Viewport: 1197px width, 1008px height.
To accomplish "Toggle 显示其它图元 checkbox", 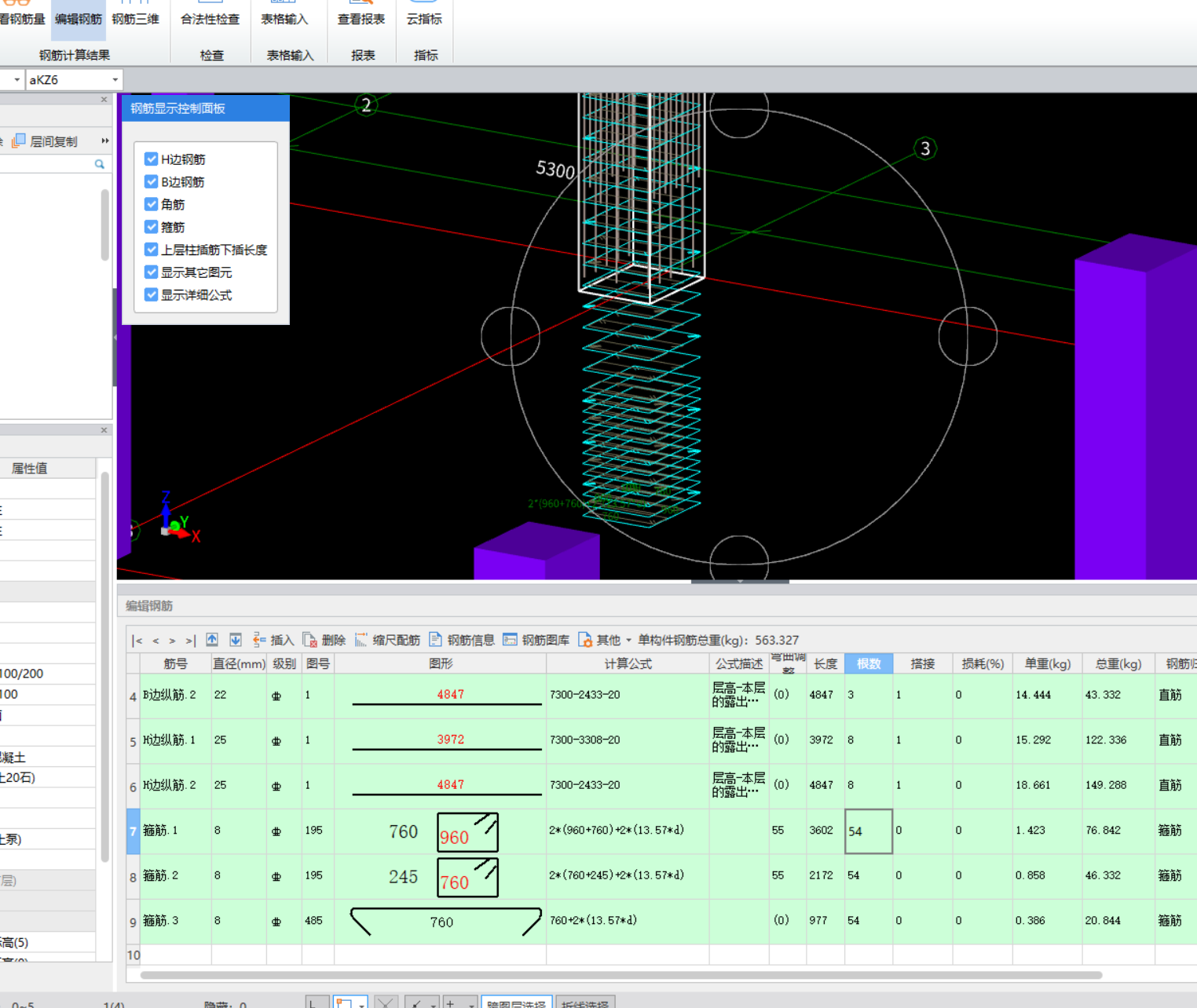I will click(x=152, y=272).
